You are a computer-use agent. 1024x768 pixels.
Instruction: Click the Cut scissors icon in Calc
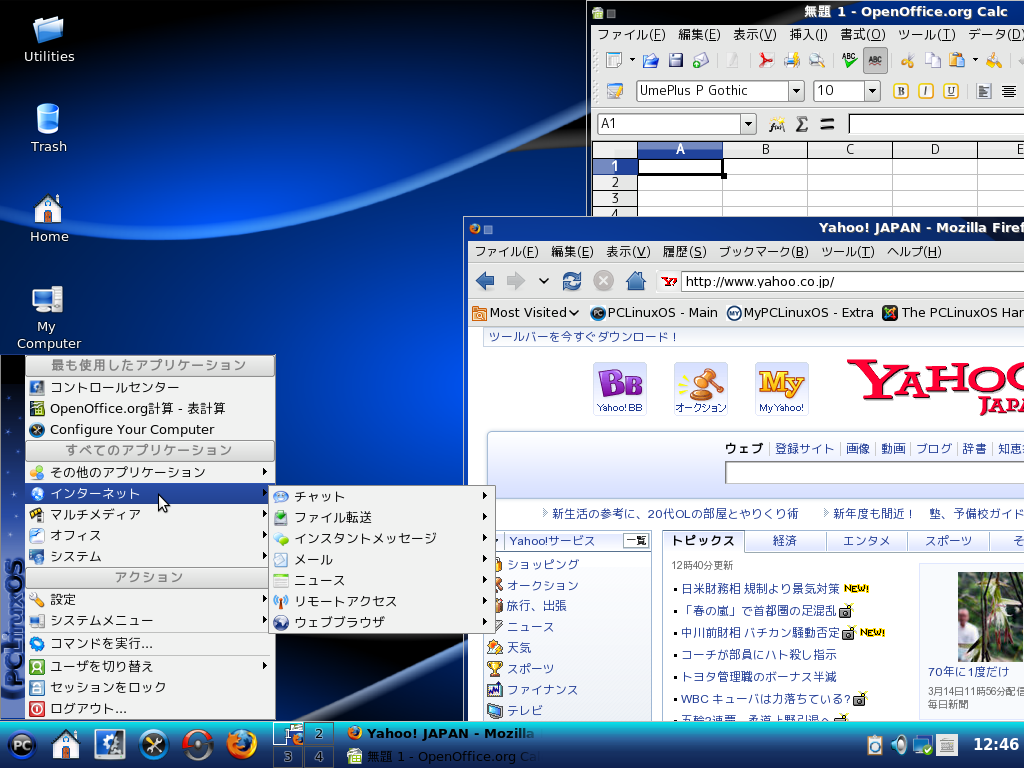point(908,61)
